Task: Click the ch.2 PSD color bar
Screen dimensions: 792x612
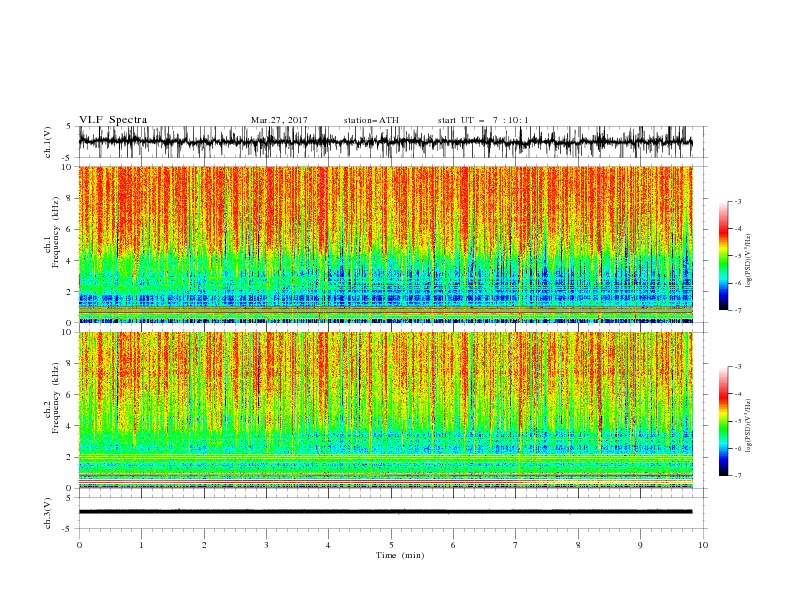Action: point(723,421)
